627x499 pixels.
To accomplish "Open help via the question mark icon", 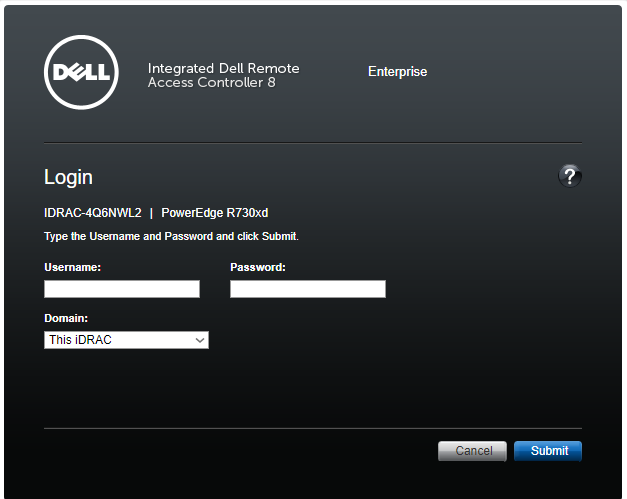I will (x=570, y=176).
